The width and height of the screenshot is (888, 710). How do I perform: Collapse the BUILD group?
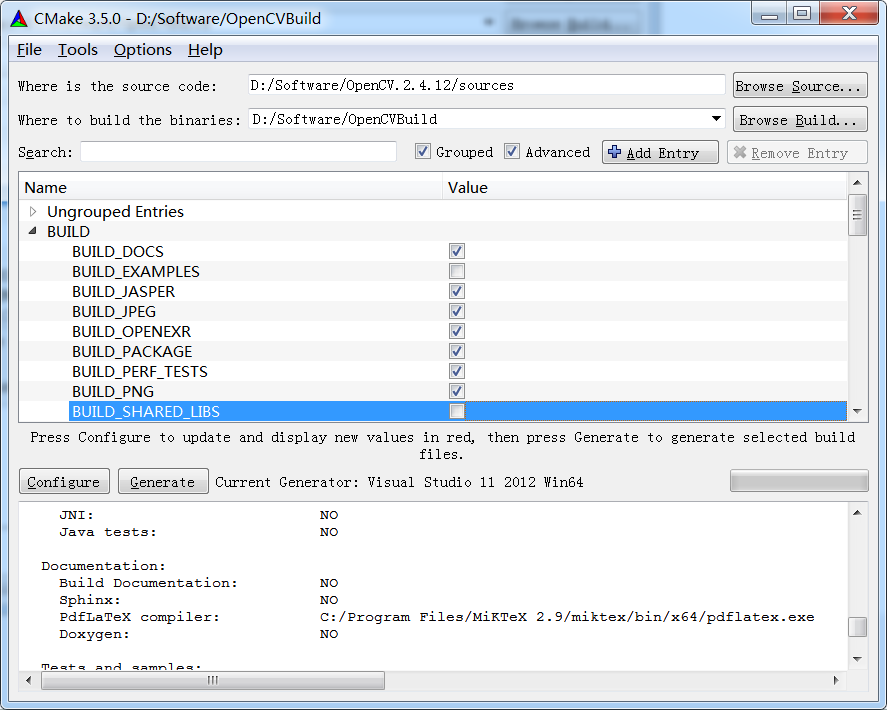point(33,231)
